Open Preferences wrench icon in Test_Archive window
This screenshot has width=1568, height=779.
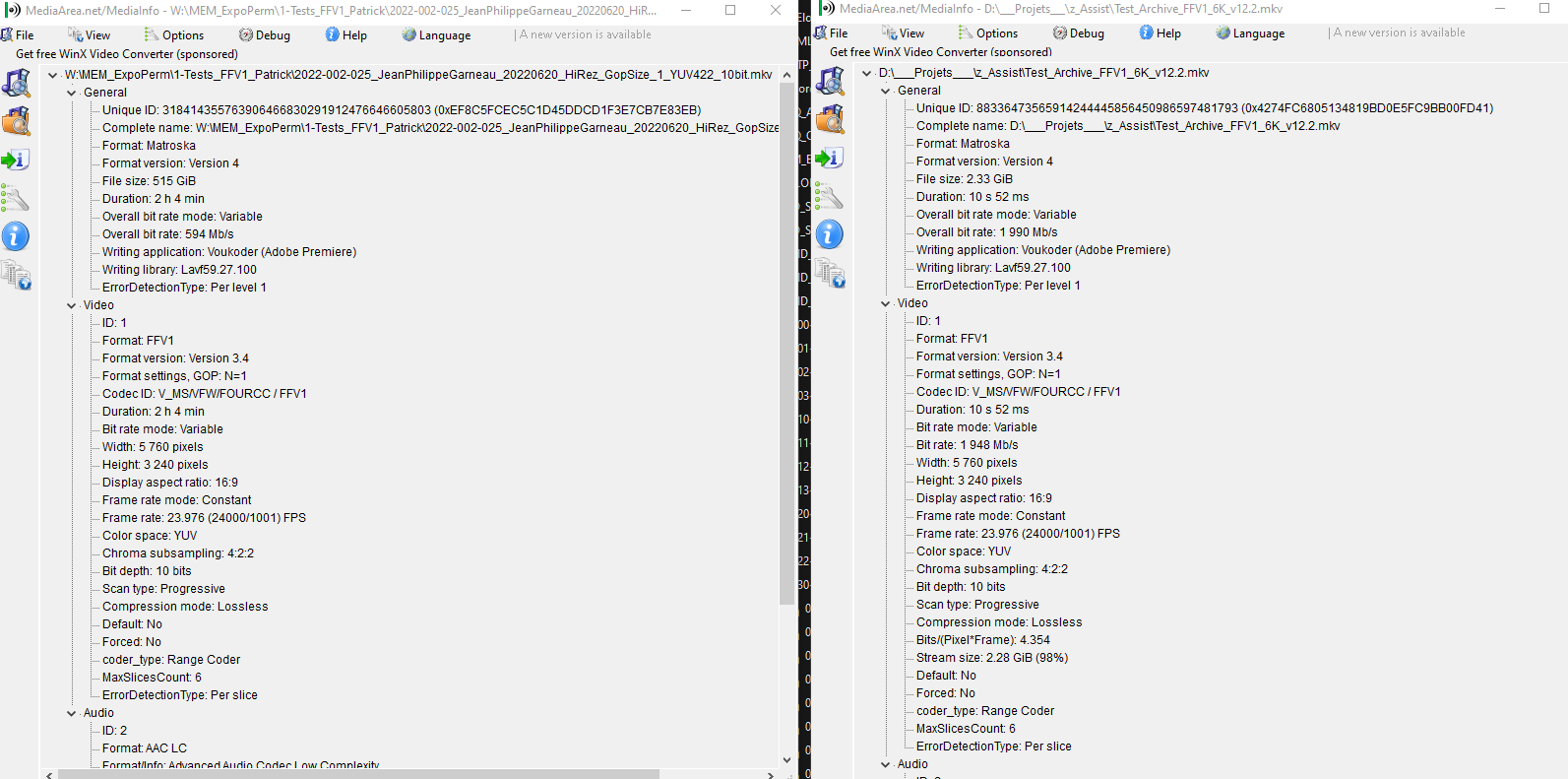click(x=830, y=197)
